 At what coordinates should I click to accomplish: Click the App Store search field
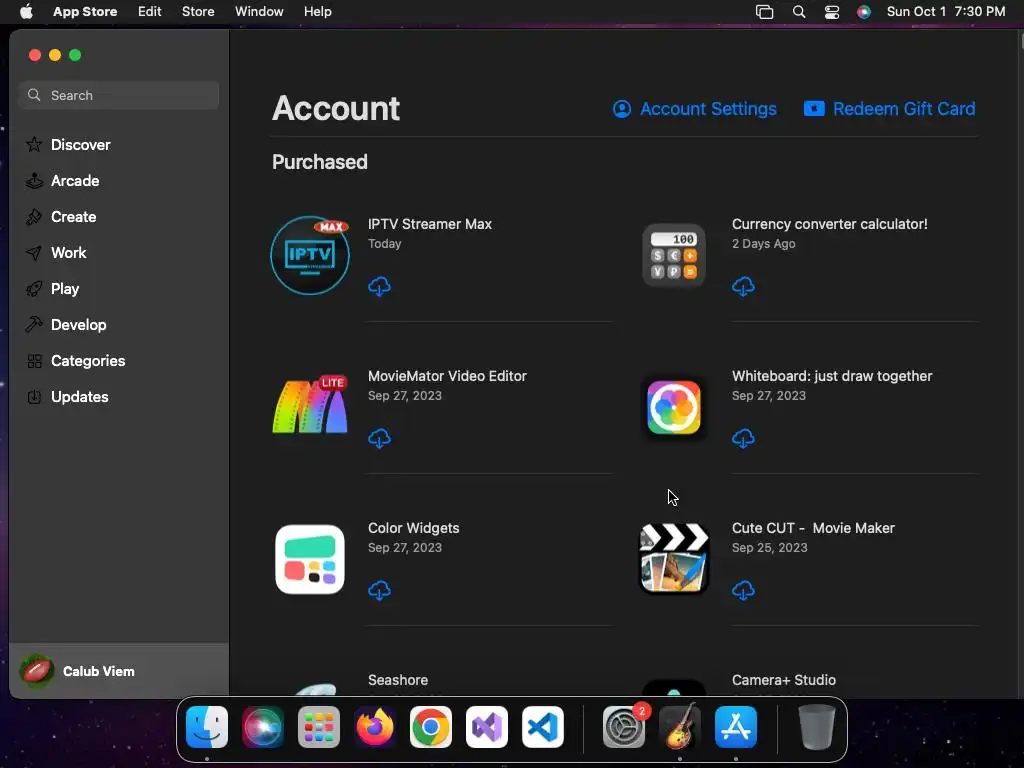pyautogui.click(x=119, y=95)
